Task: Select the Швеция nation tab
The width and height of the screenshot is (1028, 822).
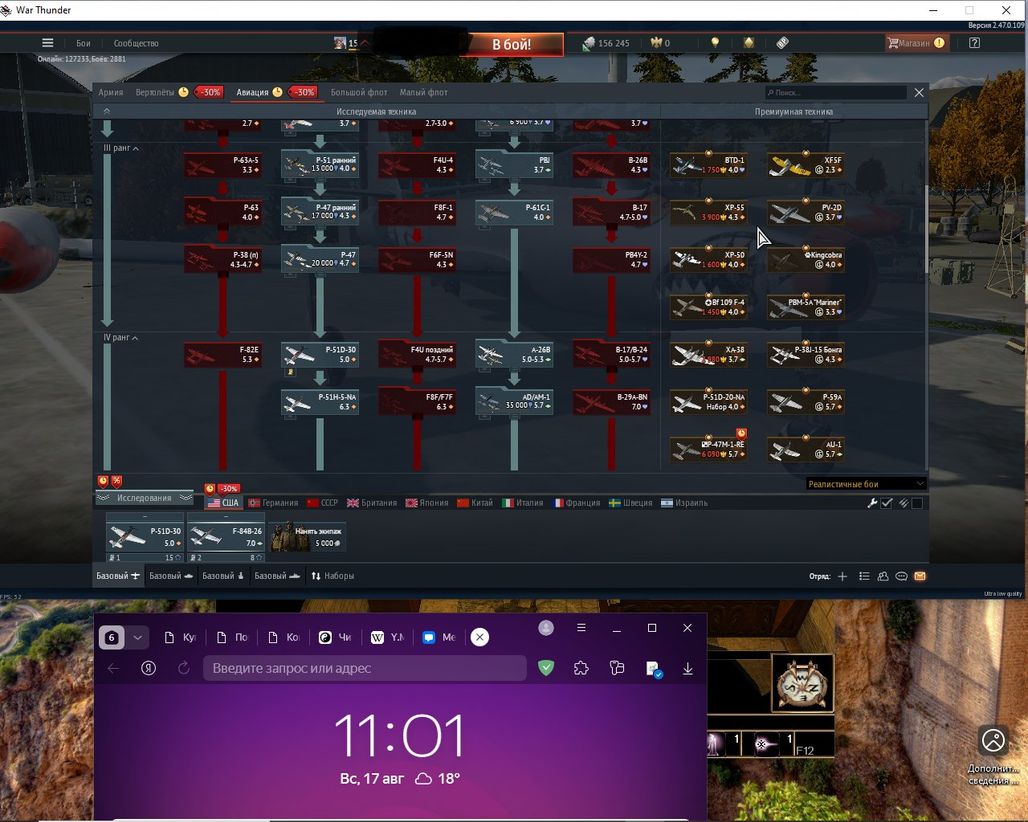Action: [x=631, y=503]
